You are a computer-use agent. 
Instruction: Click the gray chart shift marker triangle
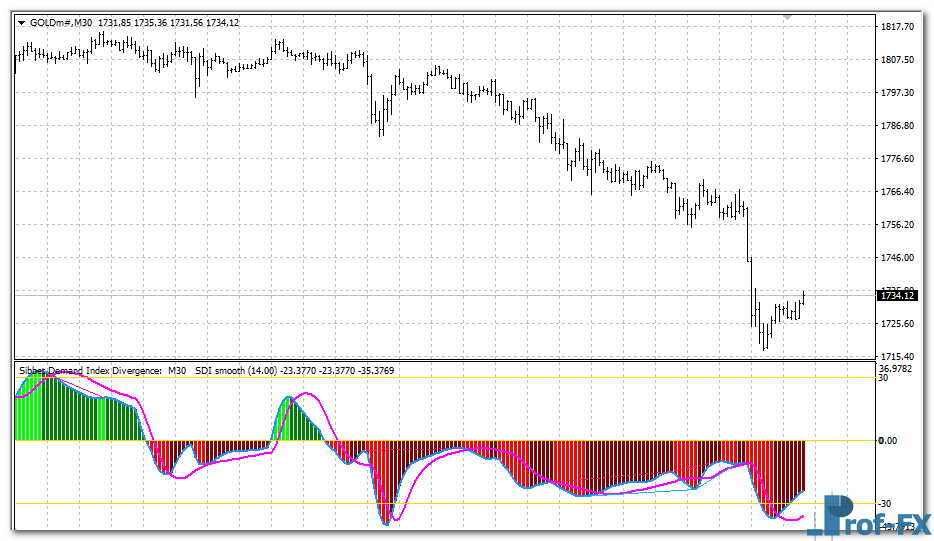pyautogui.click(x=788, y=17)
